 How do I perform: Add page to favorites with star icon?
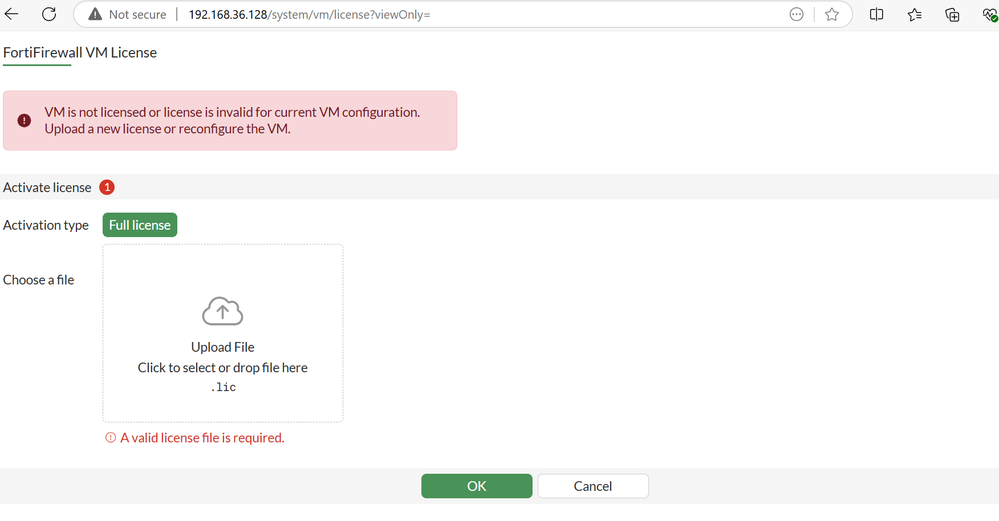click(x=831, y=14)
